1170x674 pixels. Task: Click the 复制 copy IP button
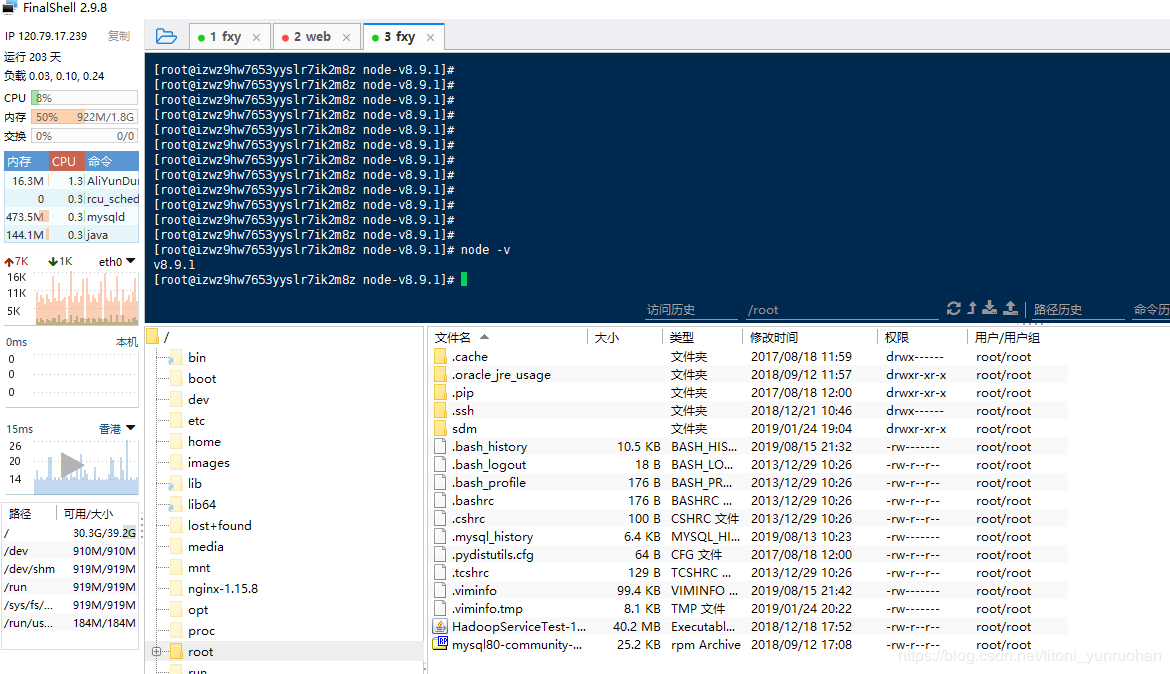click(x=119, y=36)
